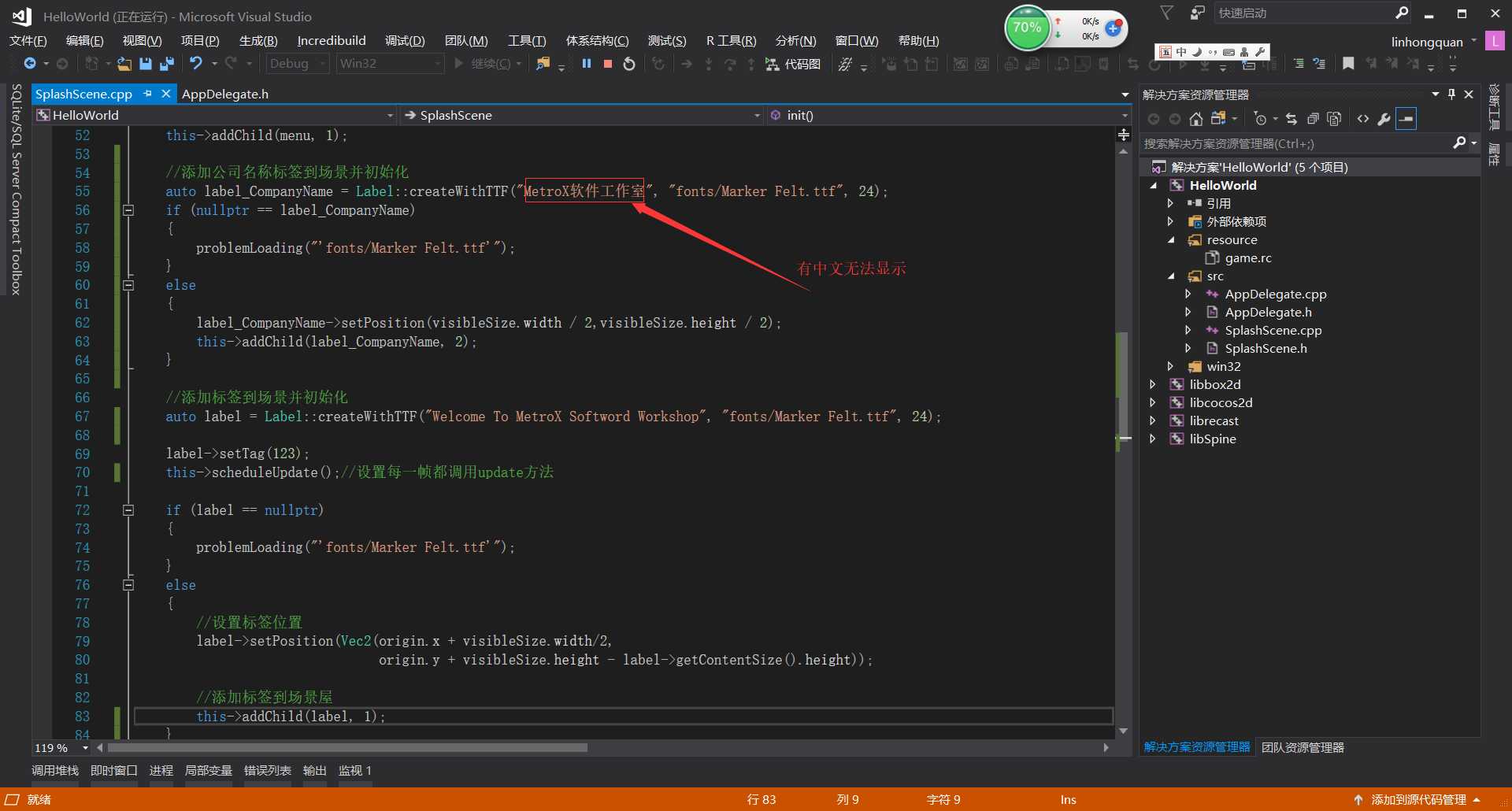The height and width of the screenshot is (811, 1512).
Task: Click the Navigate Backward arrow in the toolbar
Action: click(x=30, y=64)
